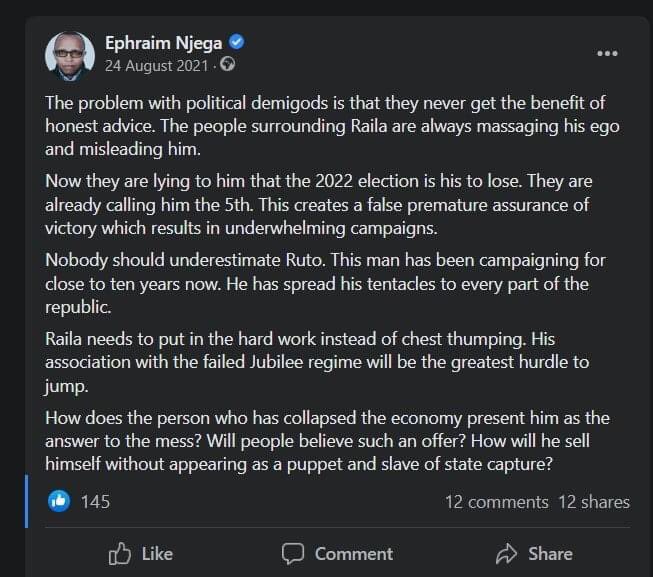The width and height of the screenshot is (653, 577).
Task: Click the closing paragraph about collapsed economy
Action: coord(327,441)
